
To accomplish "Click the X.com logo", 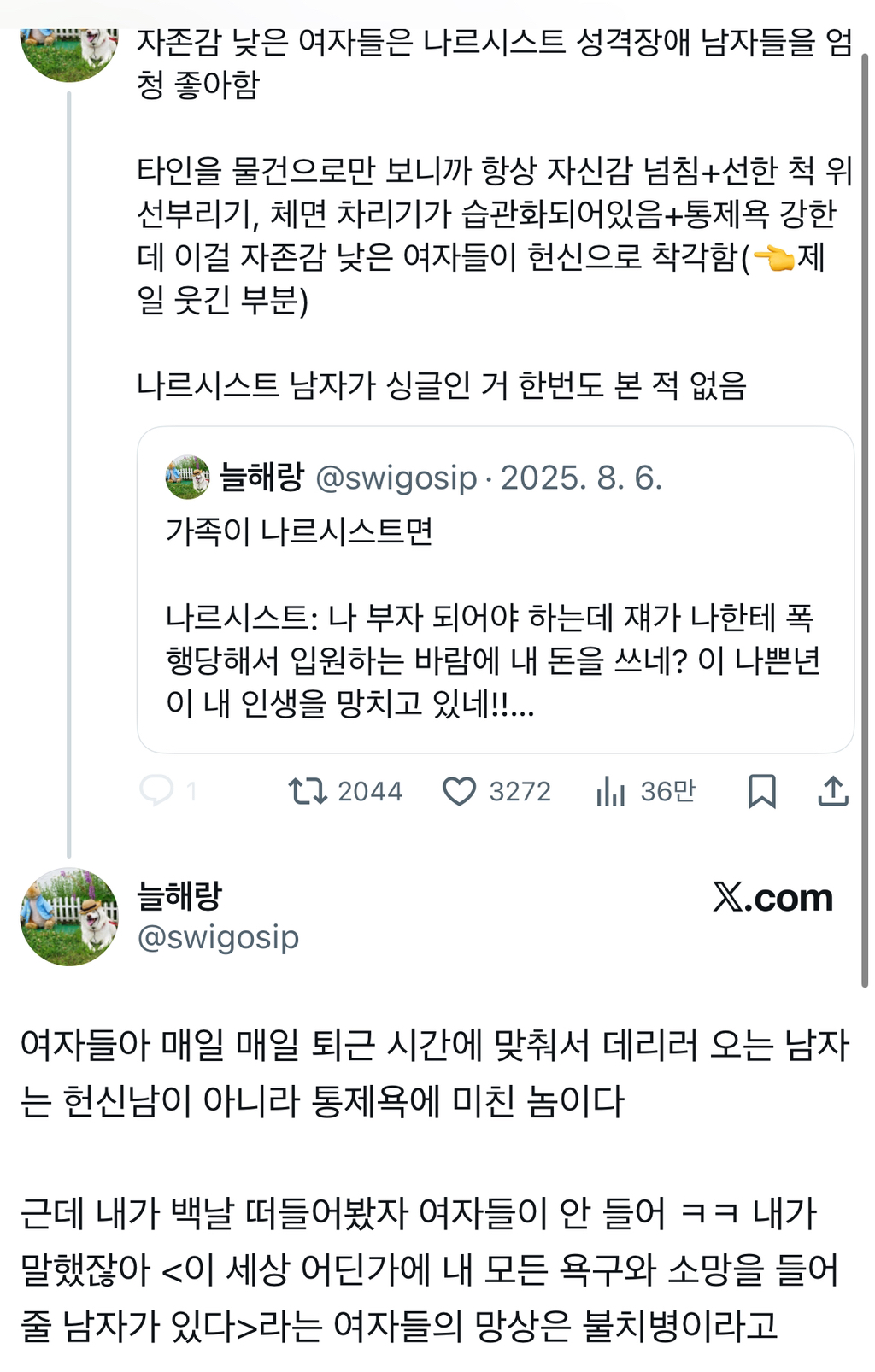I will [x=770, y=898].
